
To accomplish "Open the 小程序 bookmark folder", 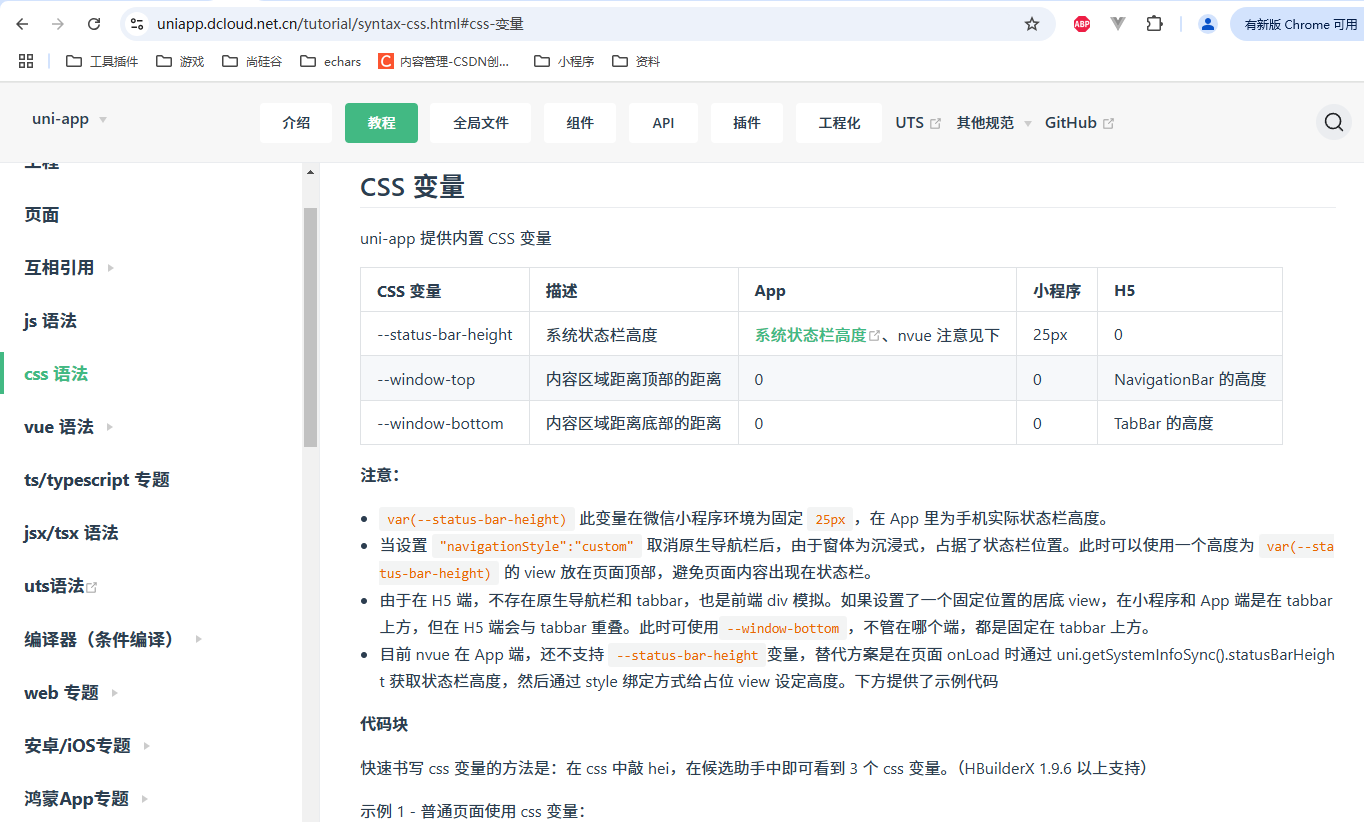I will click(x=565, y=61).
